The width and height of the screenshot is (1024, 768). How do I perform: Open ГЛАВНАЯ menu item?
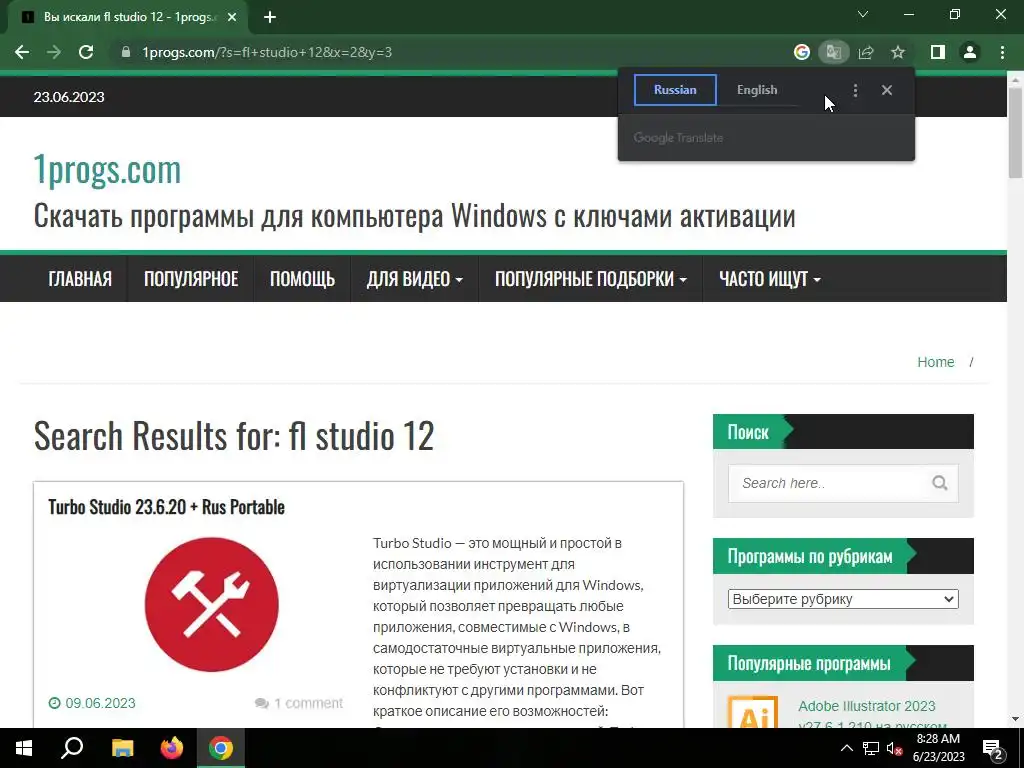80,279
